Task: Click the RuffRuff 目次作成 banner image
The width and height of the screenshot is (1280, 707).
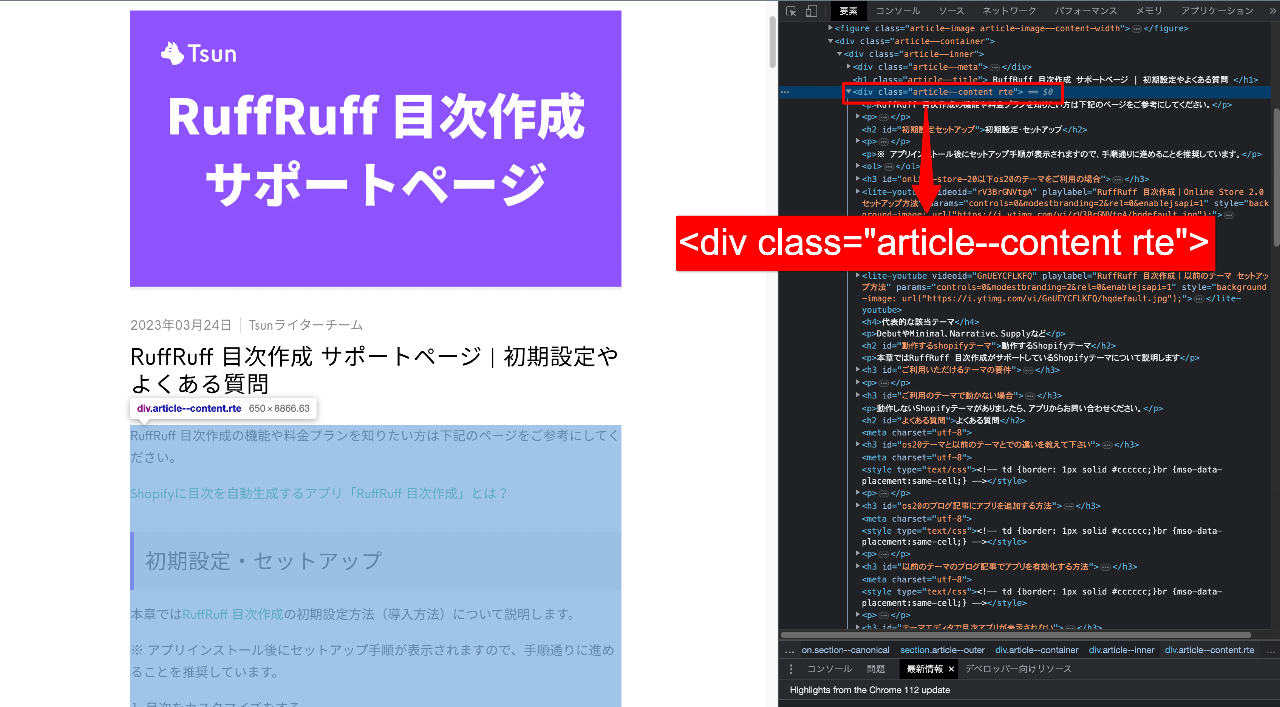Action: tap(376, 149)
